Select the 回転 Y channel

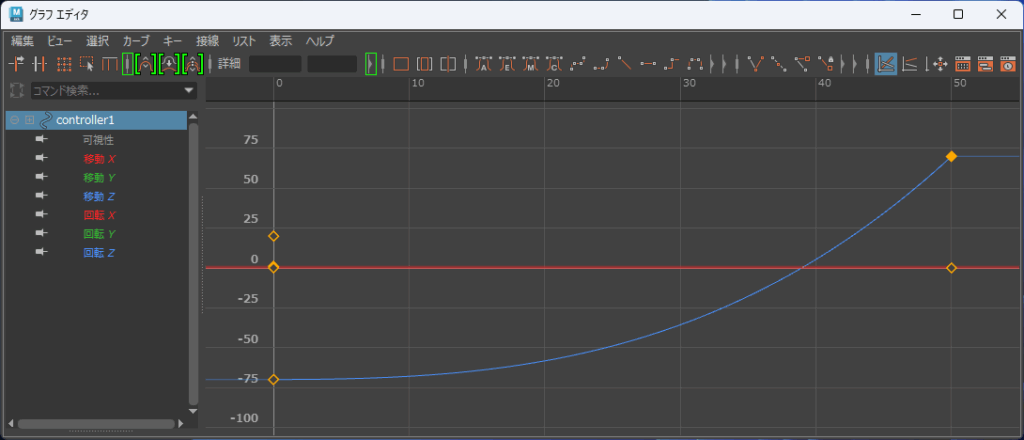[99, 234]
